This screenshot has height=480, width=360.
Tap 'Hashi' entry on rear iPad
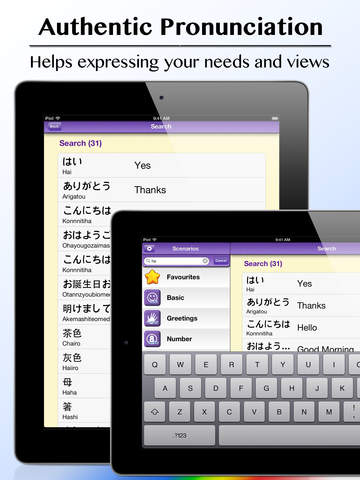pos(85,411)
